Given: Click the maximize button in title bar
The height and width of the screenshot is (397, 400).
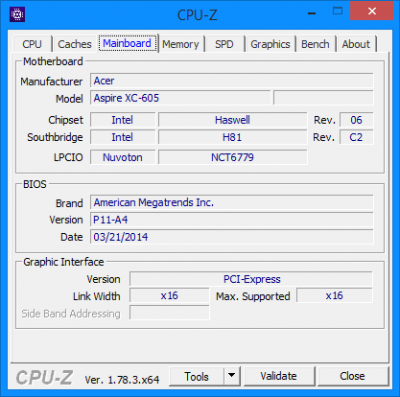Looking at the screenshot, I should pyautogui.click(x=338, y=11).
